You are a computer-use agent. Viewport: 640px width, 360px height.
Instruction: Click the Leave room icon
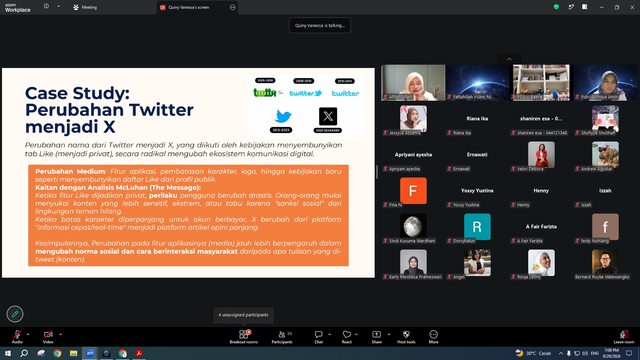[624, 334]
